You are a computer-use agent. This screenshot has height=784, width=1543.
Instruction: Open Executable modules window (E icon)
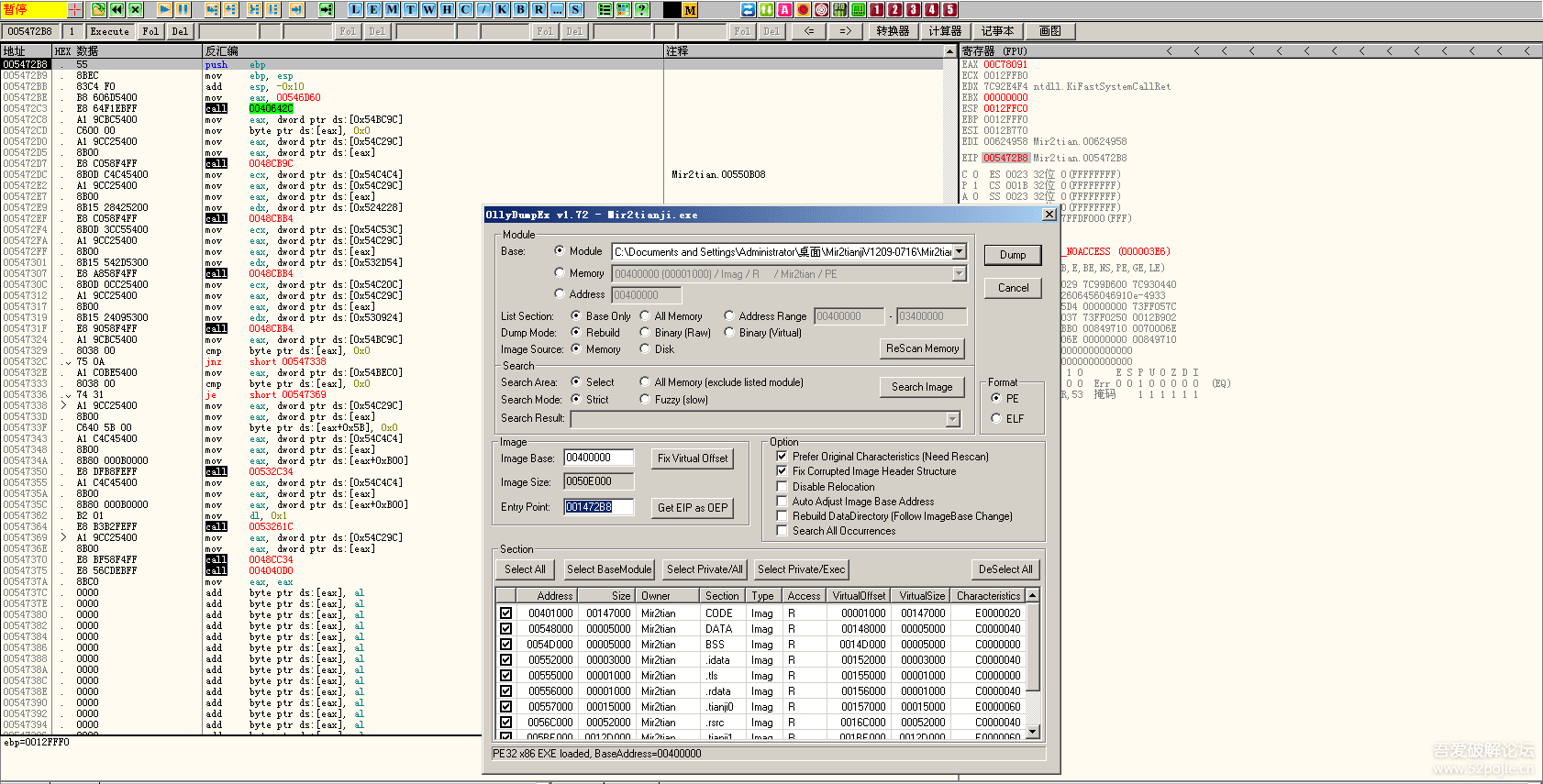(x=373, y=9)
